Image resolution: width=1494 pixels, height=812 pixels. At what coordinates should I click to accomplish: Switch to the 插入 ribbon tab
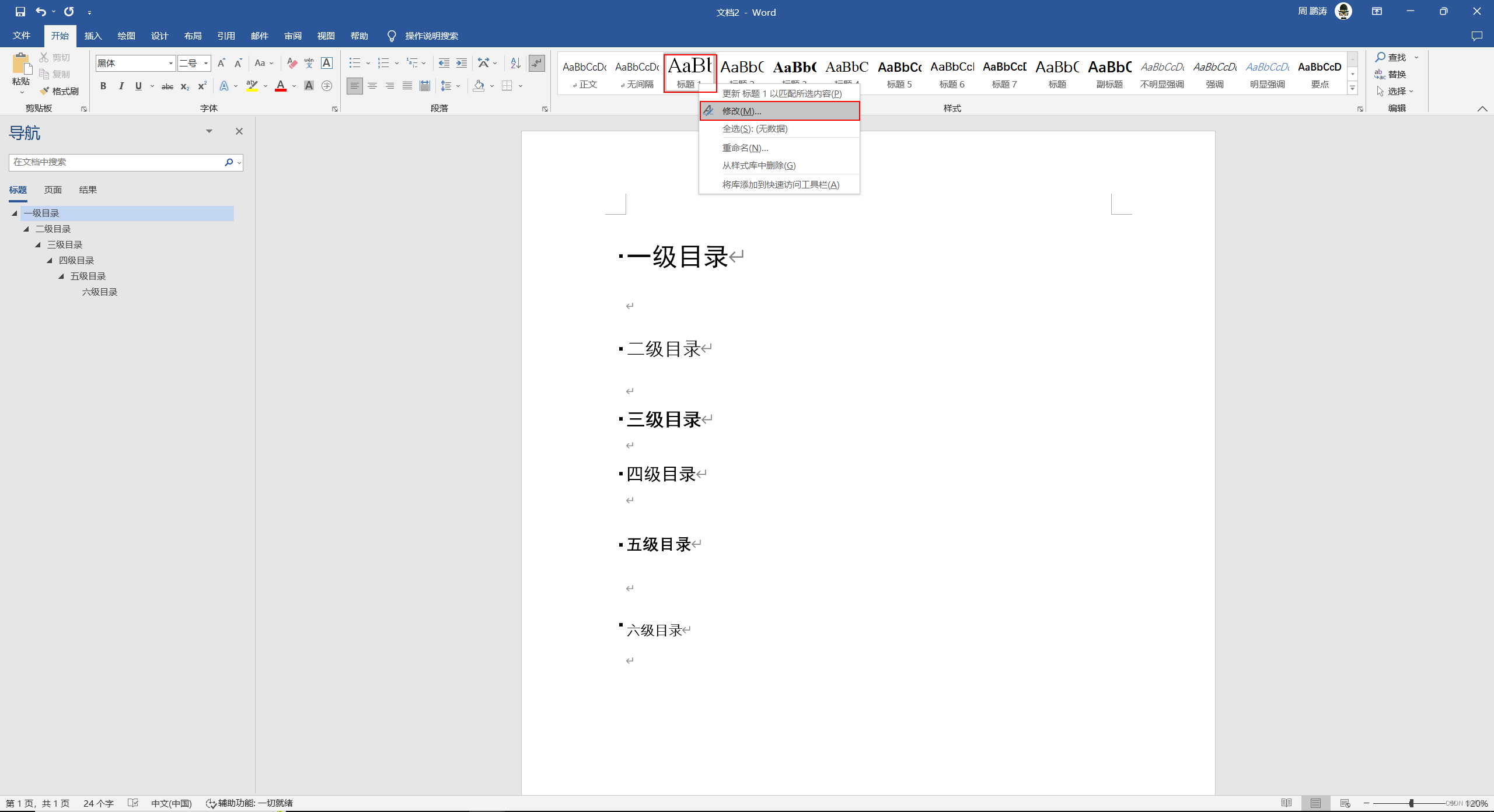pos(93,36)
